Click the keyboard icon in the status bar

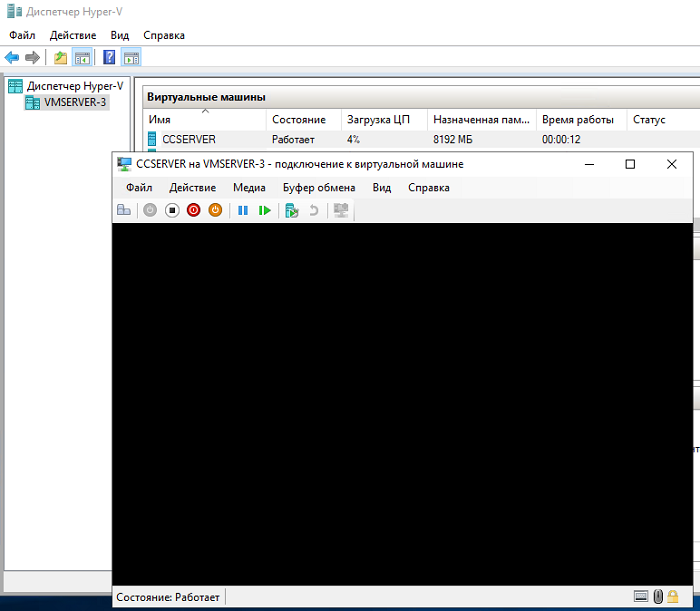641,596
